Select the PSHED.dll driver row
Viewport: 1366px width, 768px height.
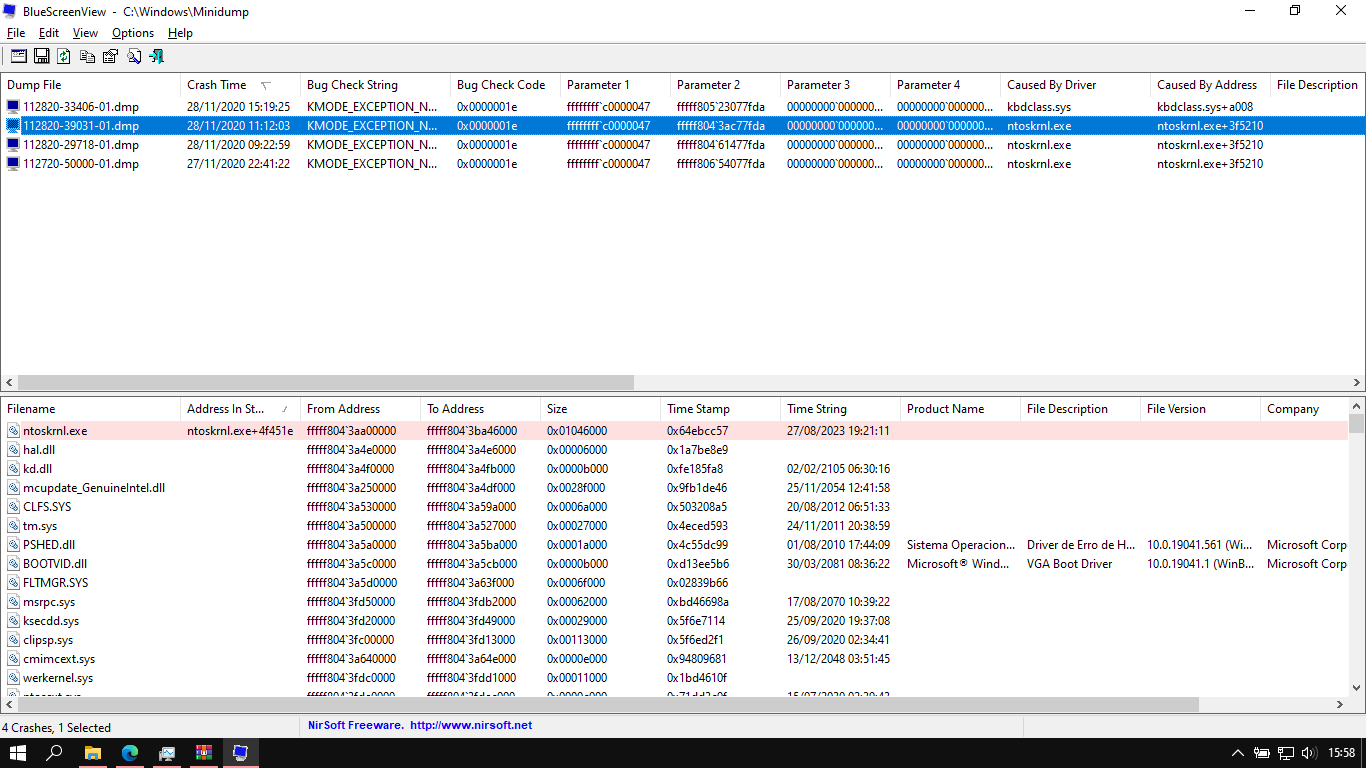[x=674, y=545]
